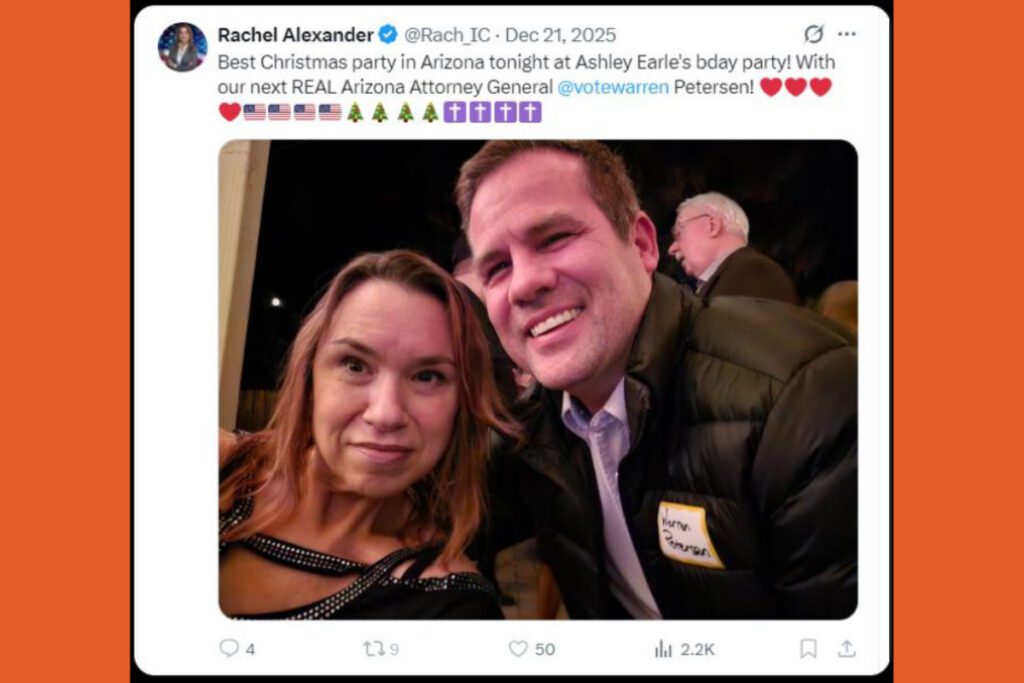This screenshot has height=683, width=1024.
Task: Click the heart icon to like
Action: pyautogui.click(x=518, y=648)
